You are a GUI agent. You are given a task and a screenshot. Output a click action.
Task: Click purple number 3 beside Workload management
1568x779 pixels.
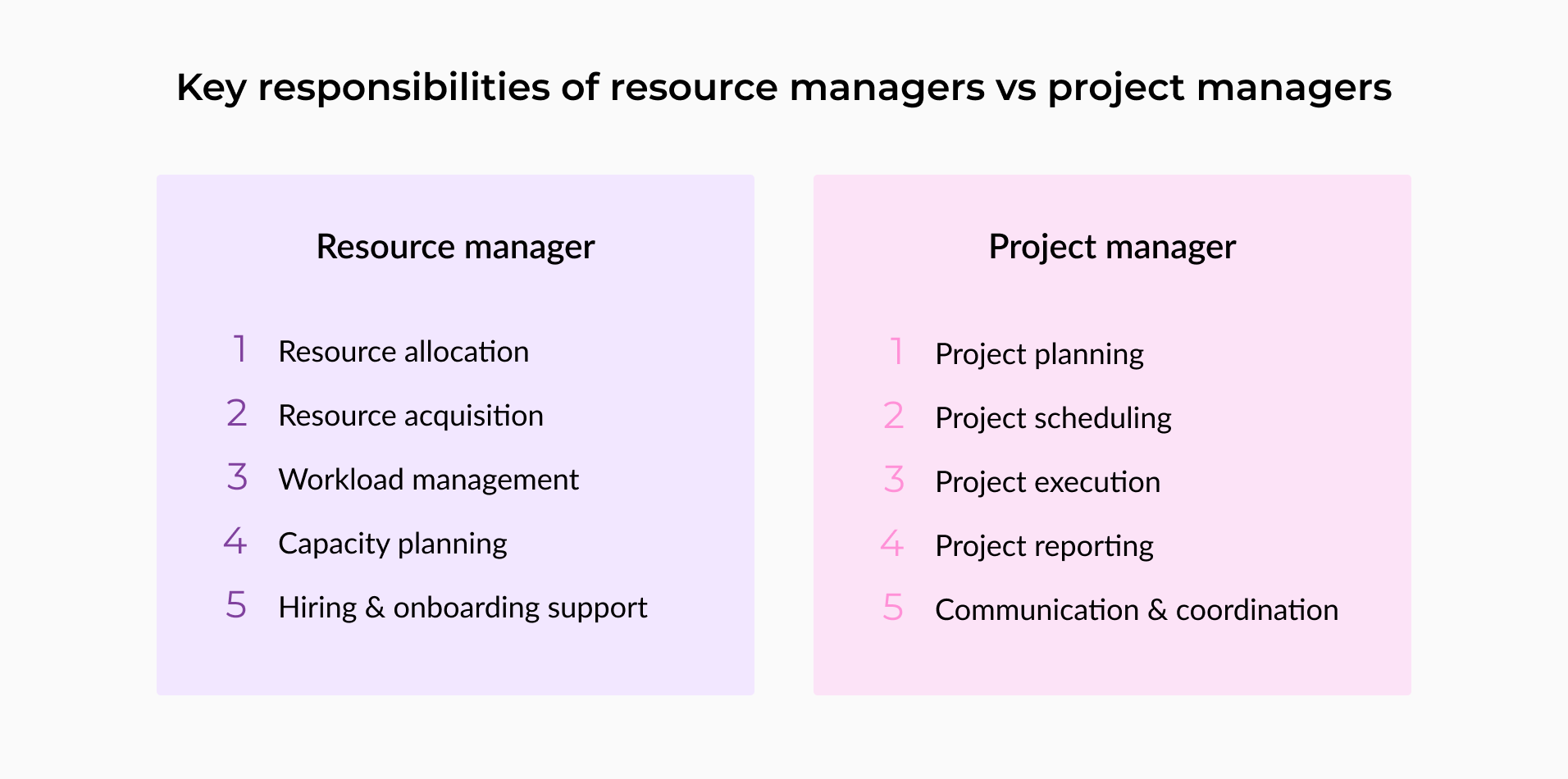[237, 476]
